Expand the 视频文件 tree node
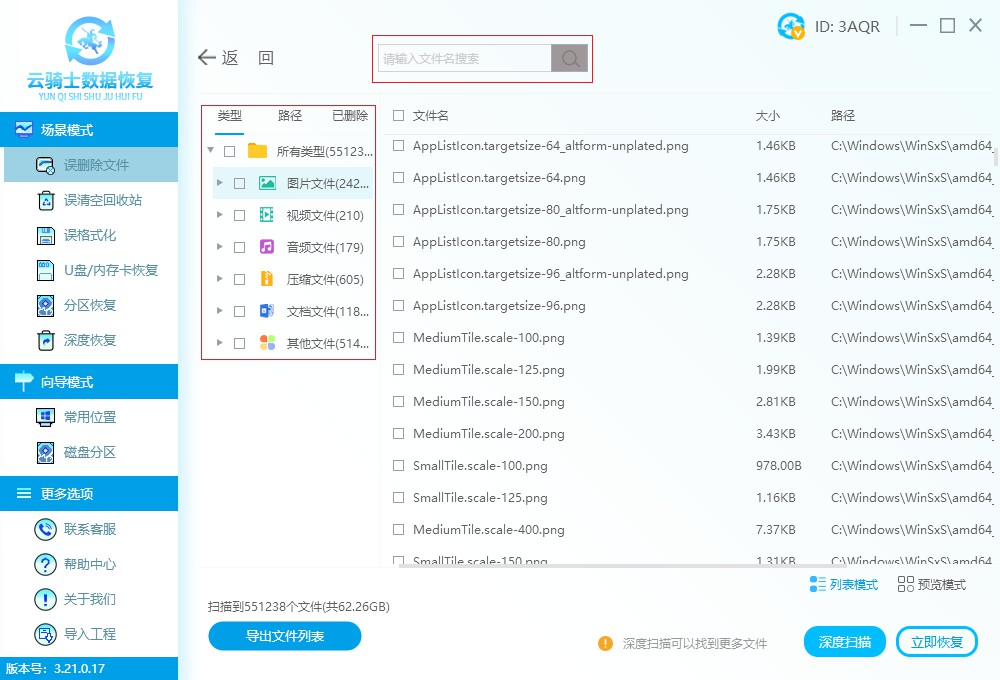This screenshot has width=1000, height=680. (220, 214)
